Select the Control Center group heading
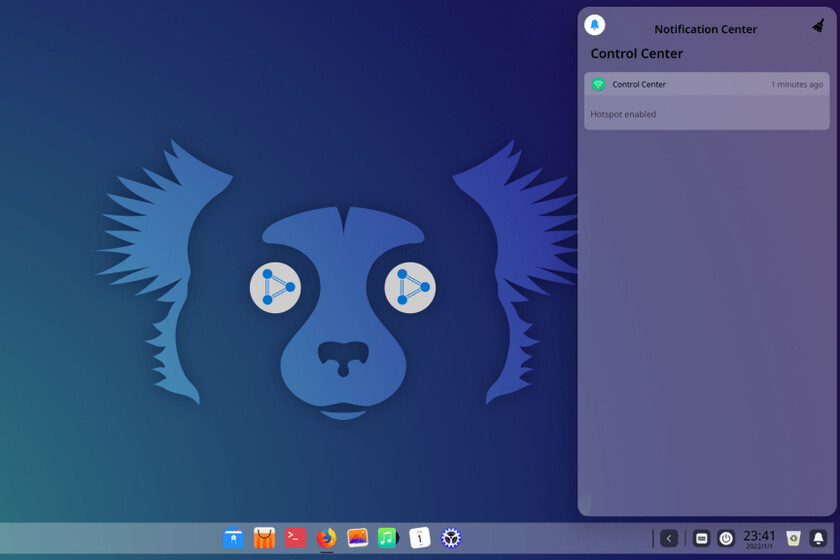The width and height of the screenshot is (840, 560). pyautogui.click(x=637, y=54)
